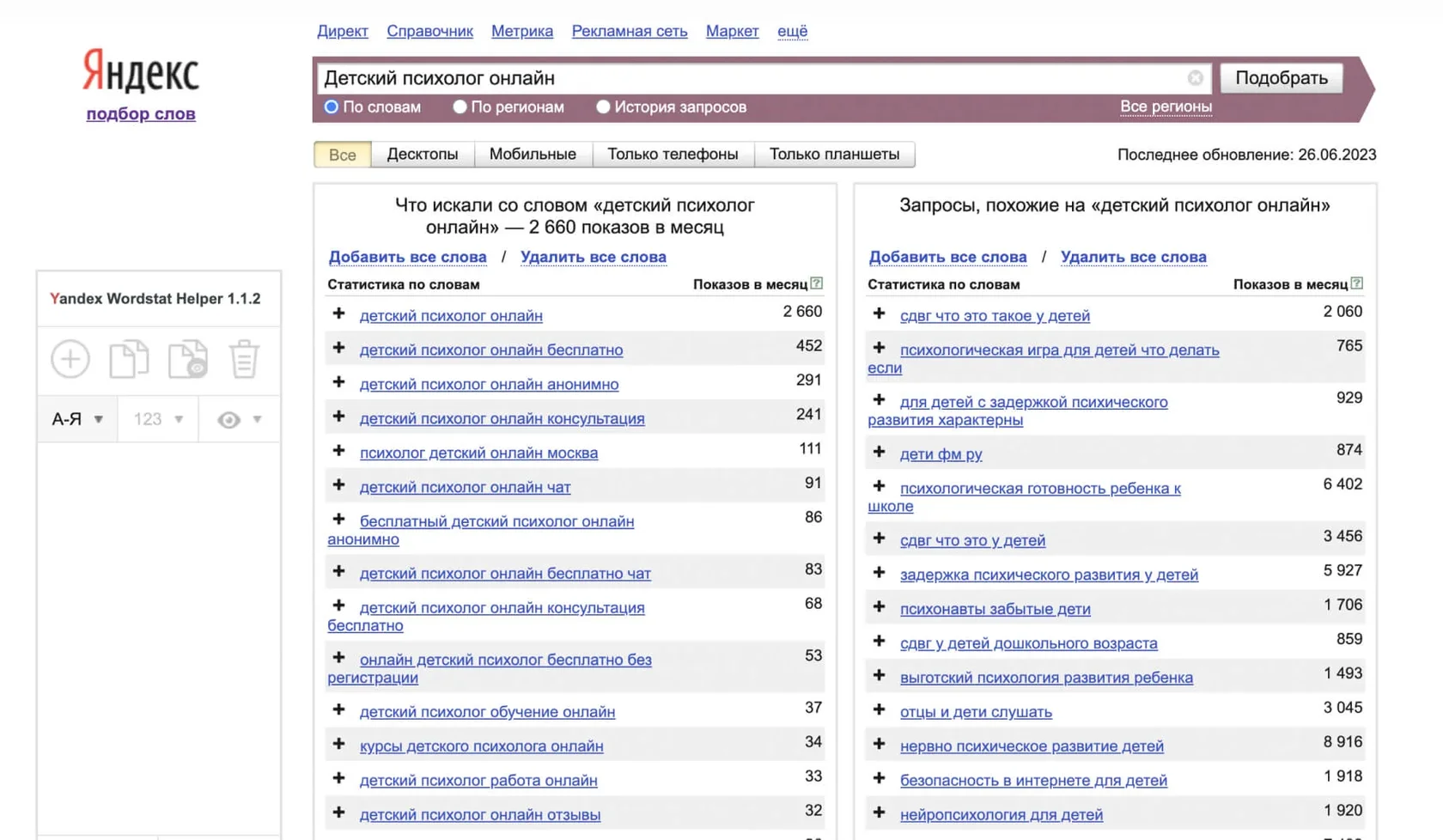This screenshot has height=840, width=1443.
Task: Add 'детский психолог обучение онлайн' with plus
Action: click(x=339, y=710)
